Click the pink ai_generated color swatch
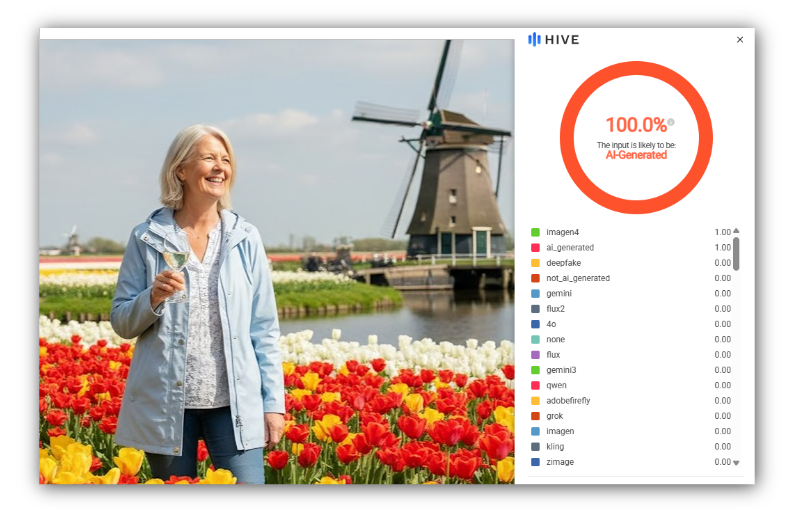The image size is (794, 508). pos(536,247)
